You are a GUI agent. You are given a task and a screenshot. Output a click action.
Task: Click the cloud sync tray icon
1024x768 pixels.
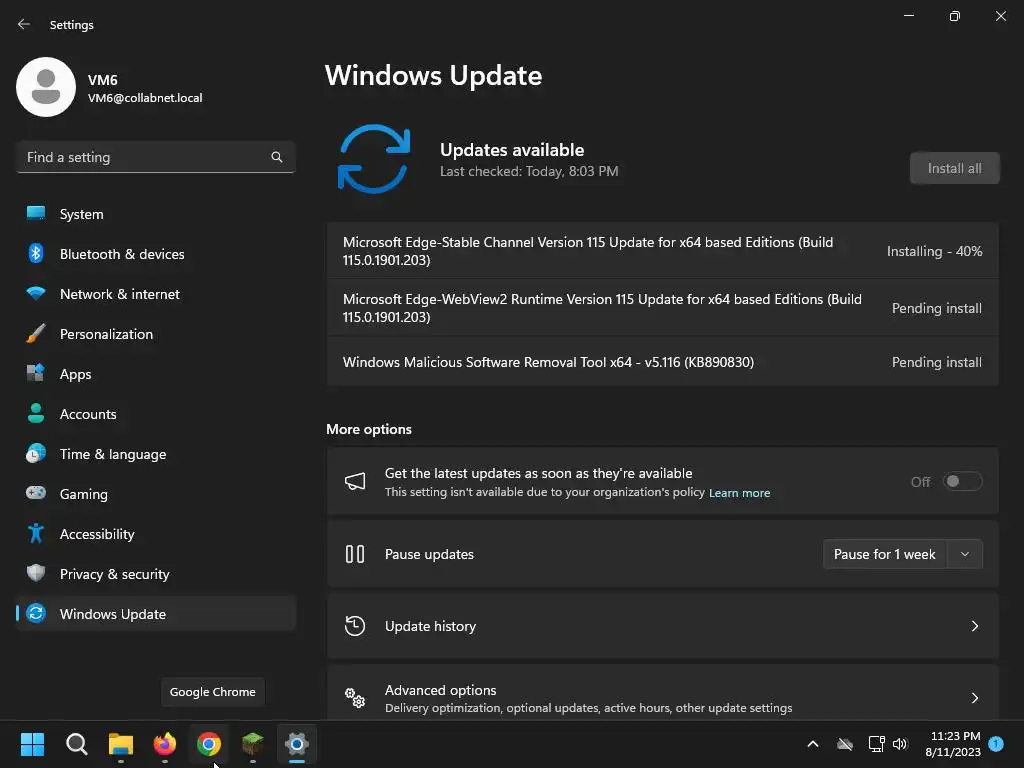(845, 744)
